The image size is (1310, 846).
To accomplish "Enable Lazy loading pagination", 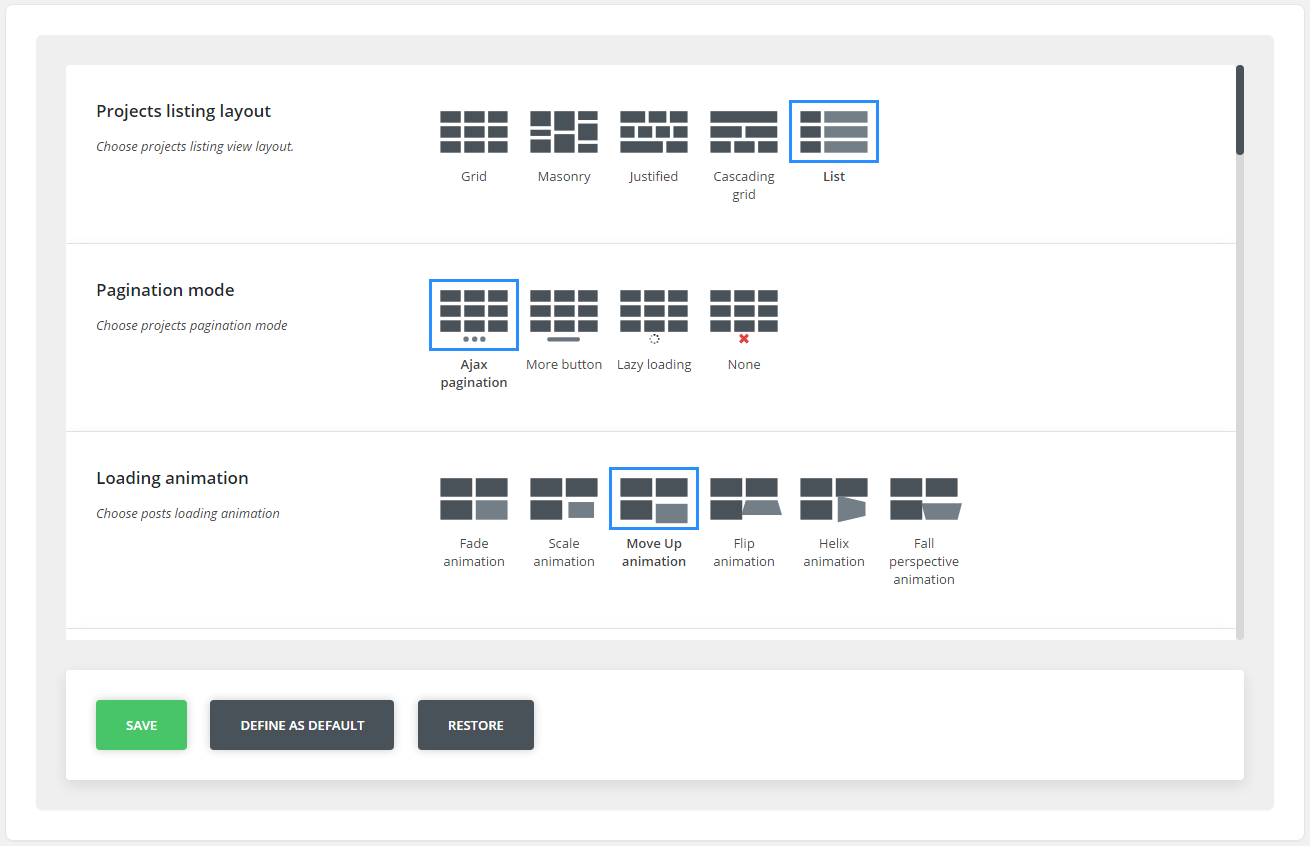I will click(654, 315).
